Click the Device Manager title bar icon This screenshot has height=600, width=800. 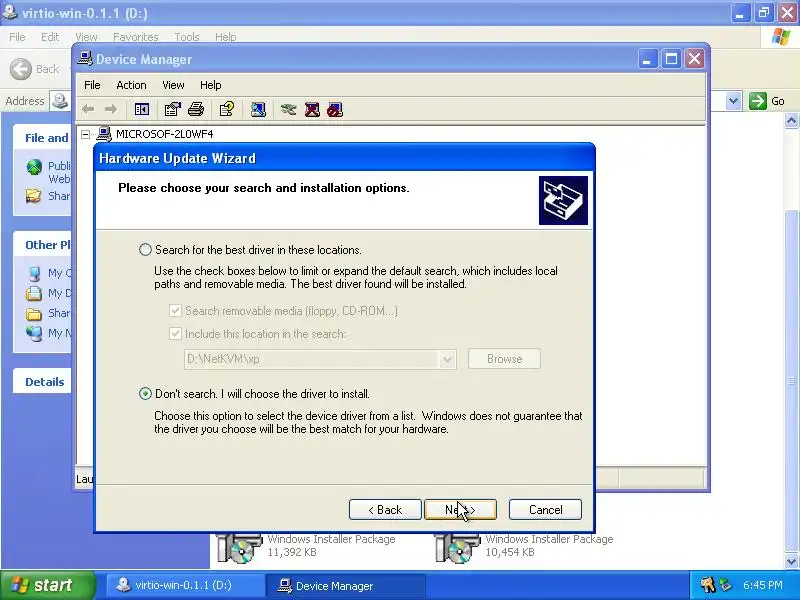(85, 59)
